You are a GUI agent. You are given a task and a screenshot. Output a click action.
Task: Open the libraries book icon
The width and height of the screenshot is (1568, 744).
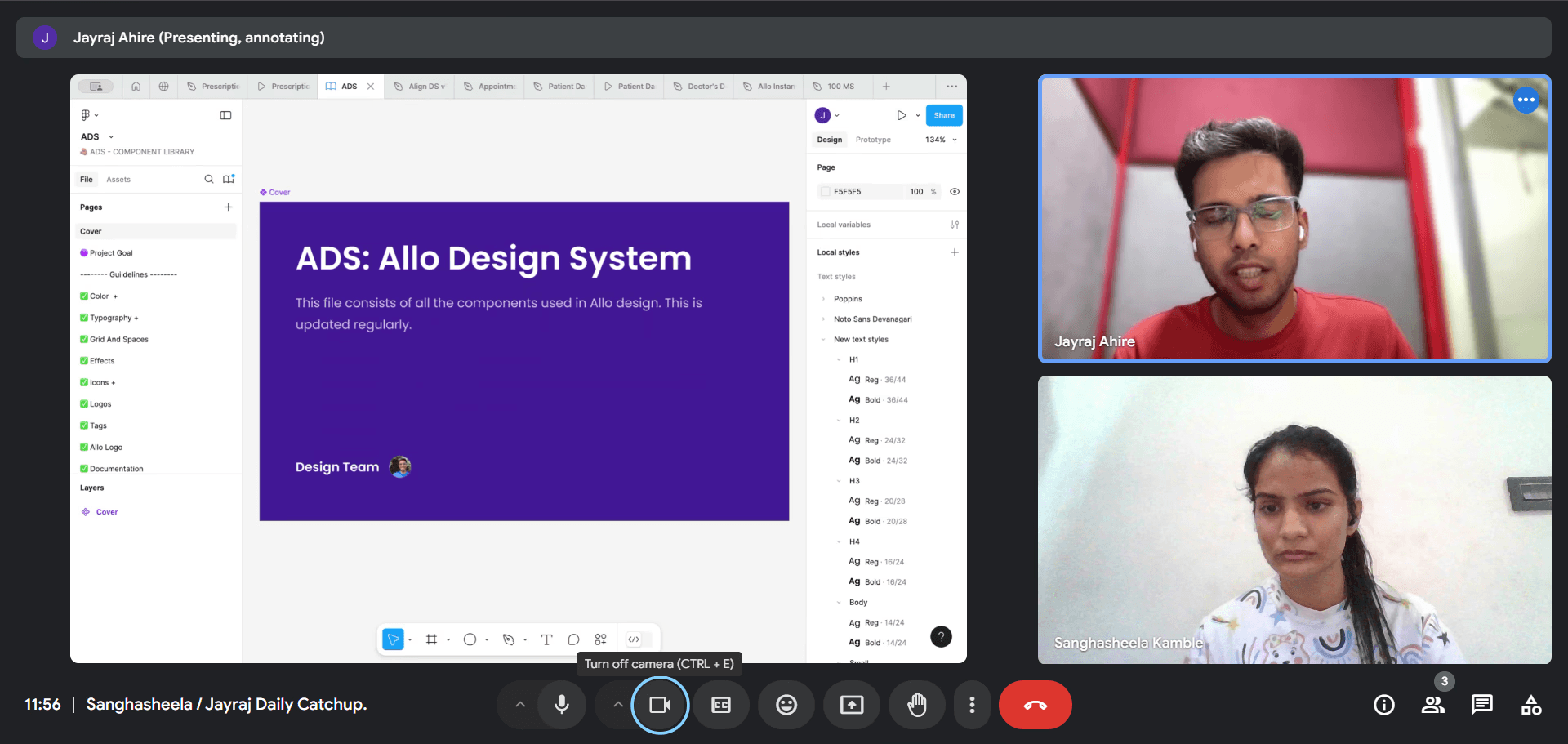(229, 180)
